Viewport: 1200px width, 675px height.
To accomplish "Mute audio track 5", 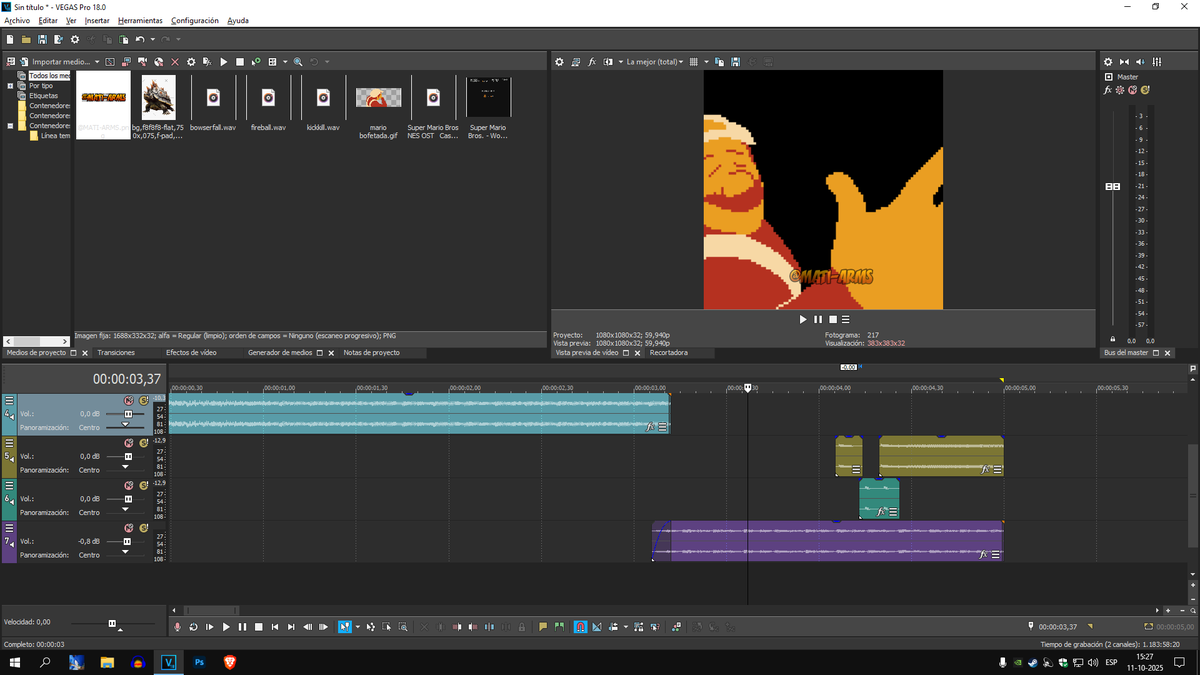I will (x=129, y=442).
